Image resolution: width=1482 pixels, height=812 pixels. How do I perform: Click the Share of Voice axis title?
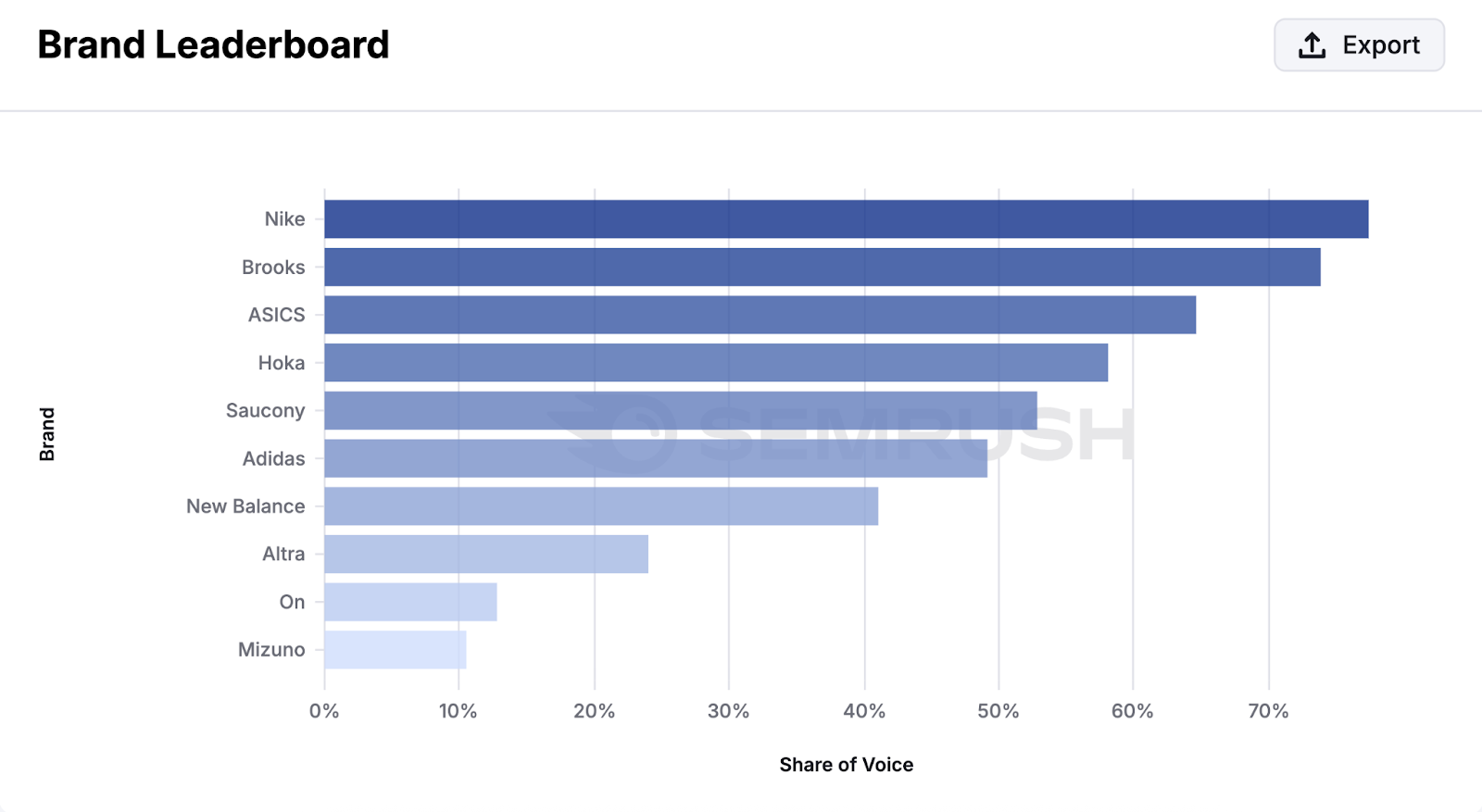point(846,764)
